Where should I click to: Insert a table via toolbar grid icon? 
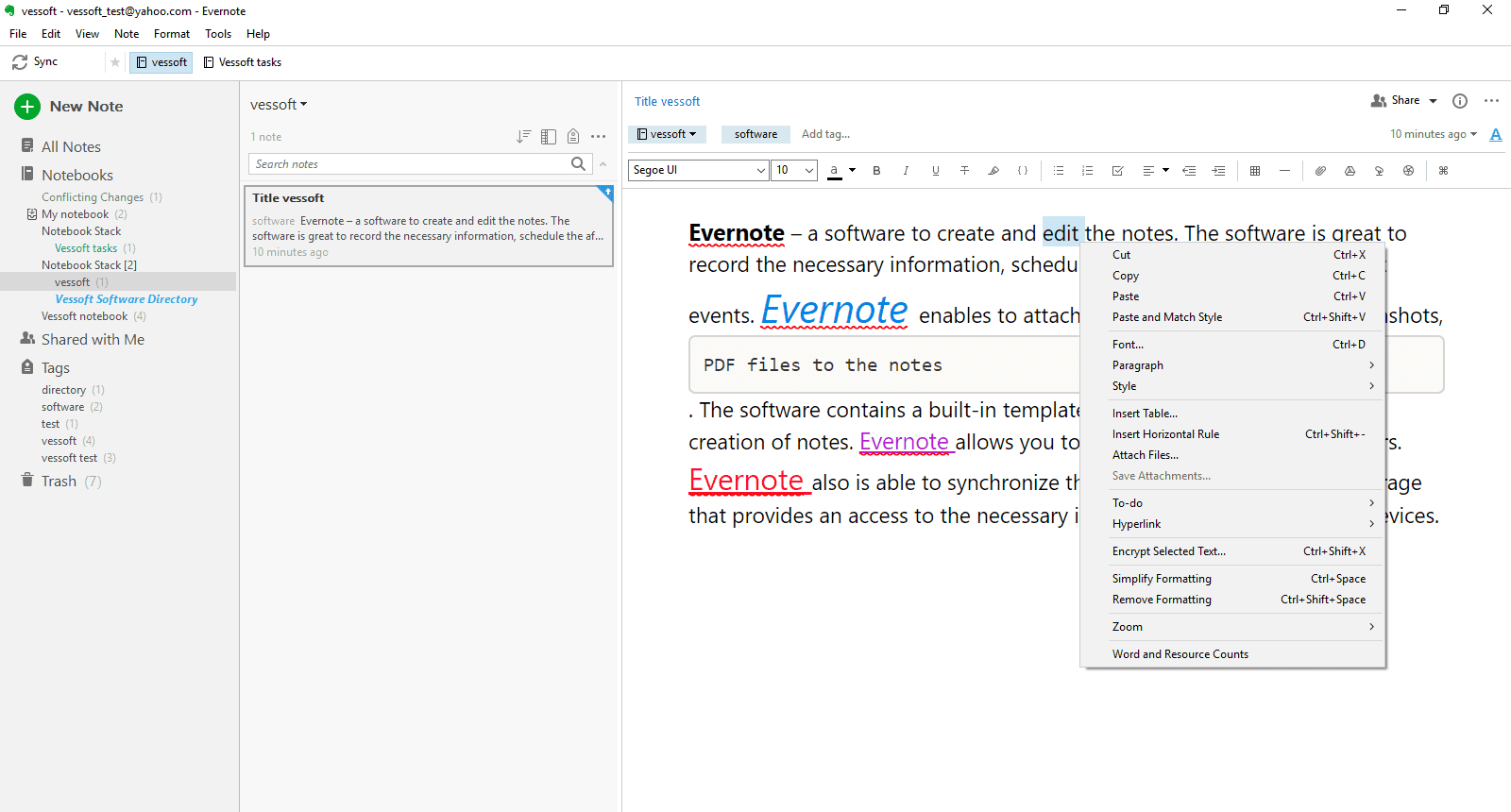[1255, 171]
